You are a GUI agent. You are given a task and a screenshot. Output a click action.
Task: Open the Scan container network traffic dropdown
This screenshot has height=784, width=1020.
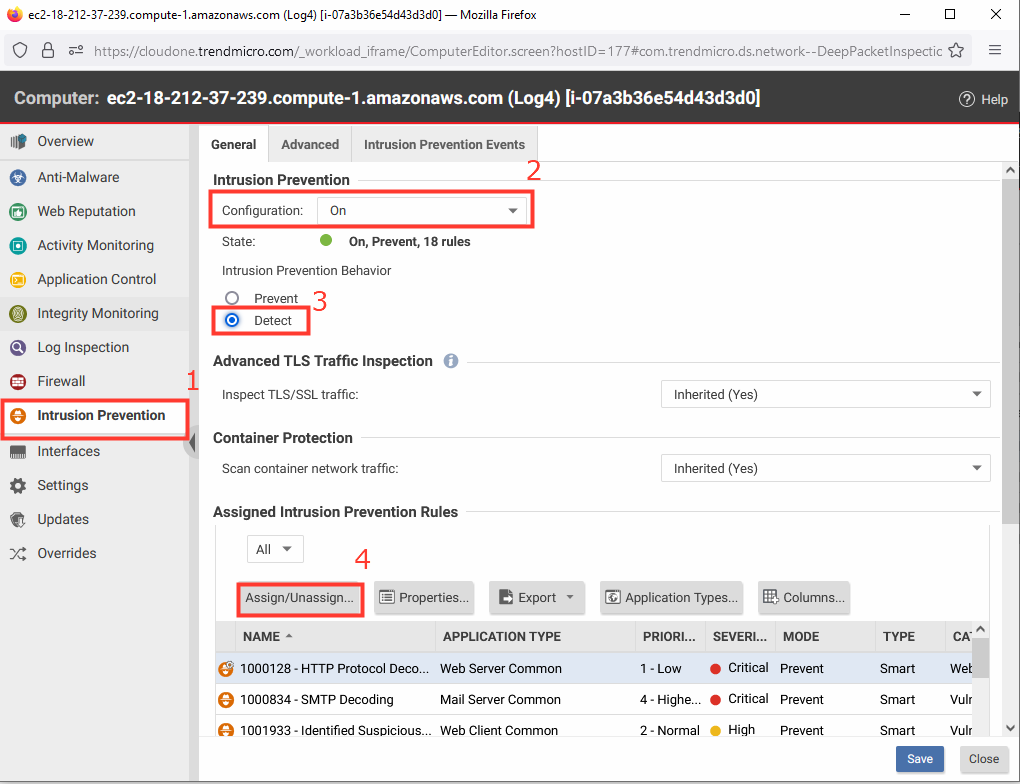coord(825,468)
